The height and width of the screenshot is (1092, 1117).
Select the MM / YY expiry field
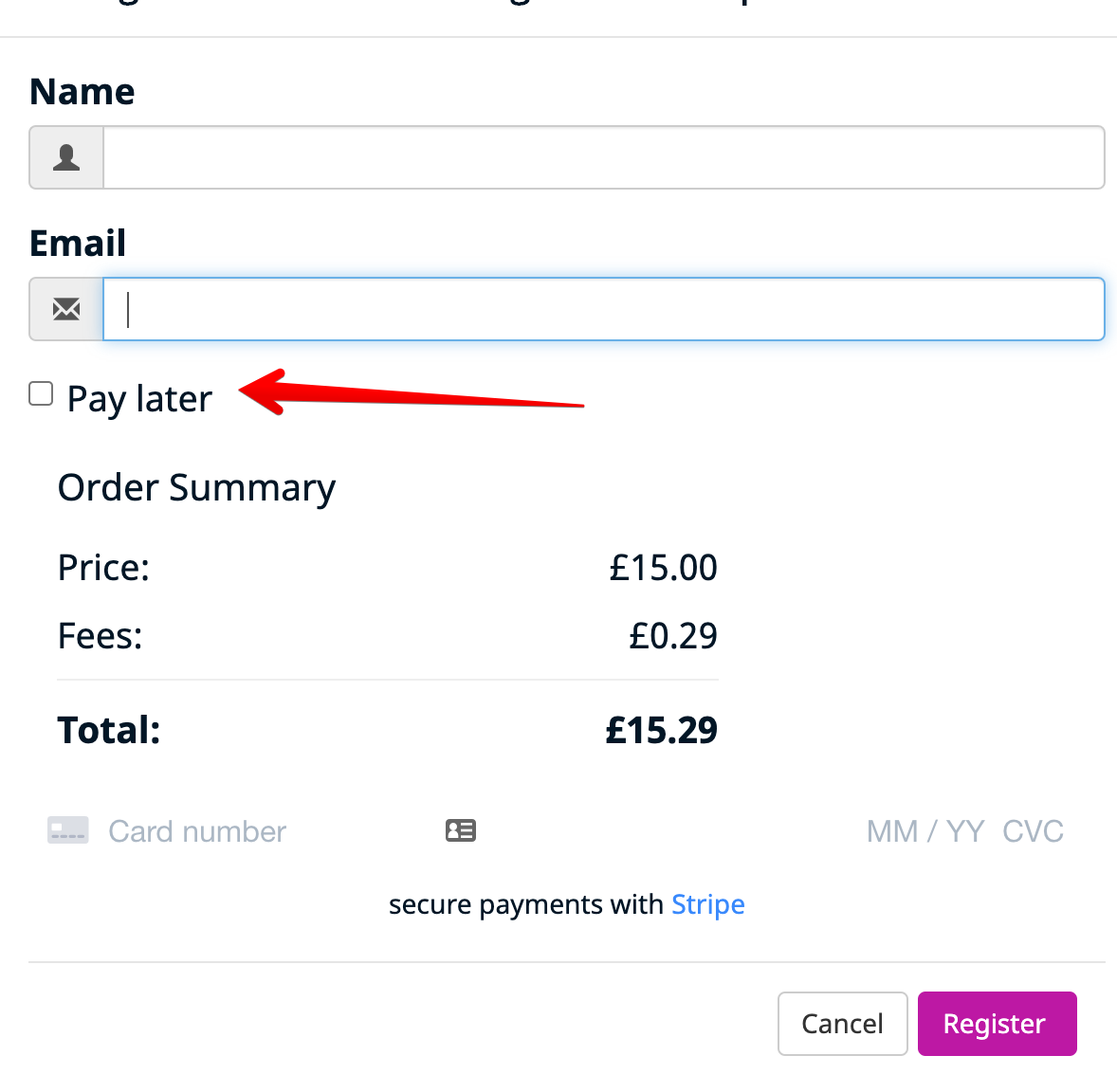pyautogui.click(x=925, y=831)
